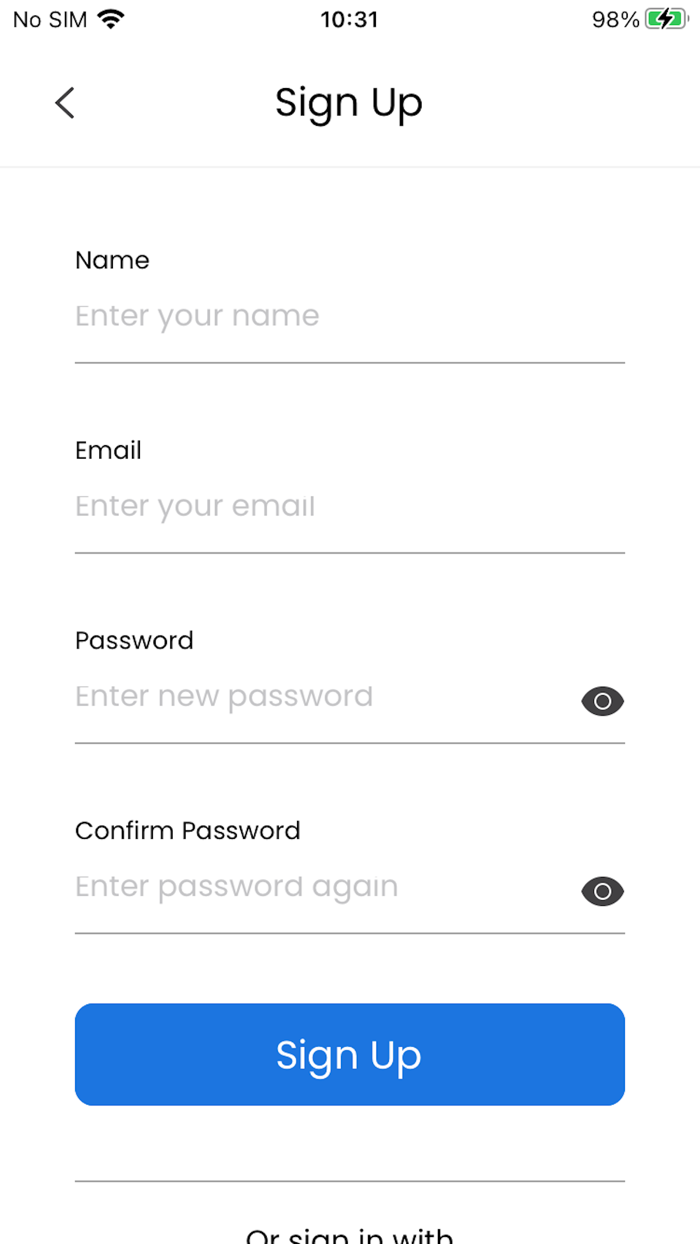
Task: Tap the 10:31 clock in the status bar
Action: 349,19
